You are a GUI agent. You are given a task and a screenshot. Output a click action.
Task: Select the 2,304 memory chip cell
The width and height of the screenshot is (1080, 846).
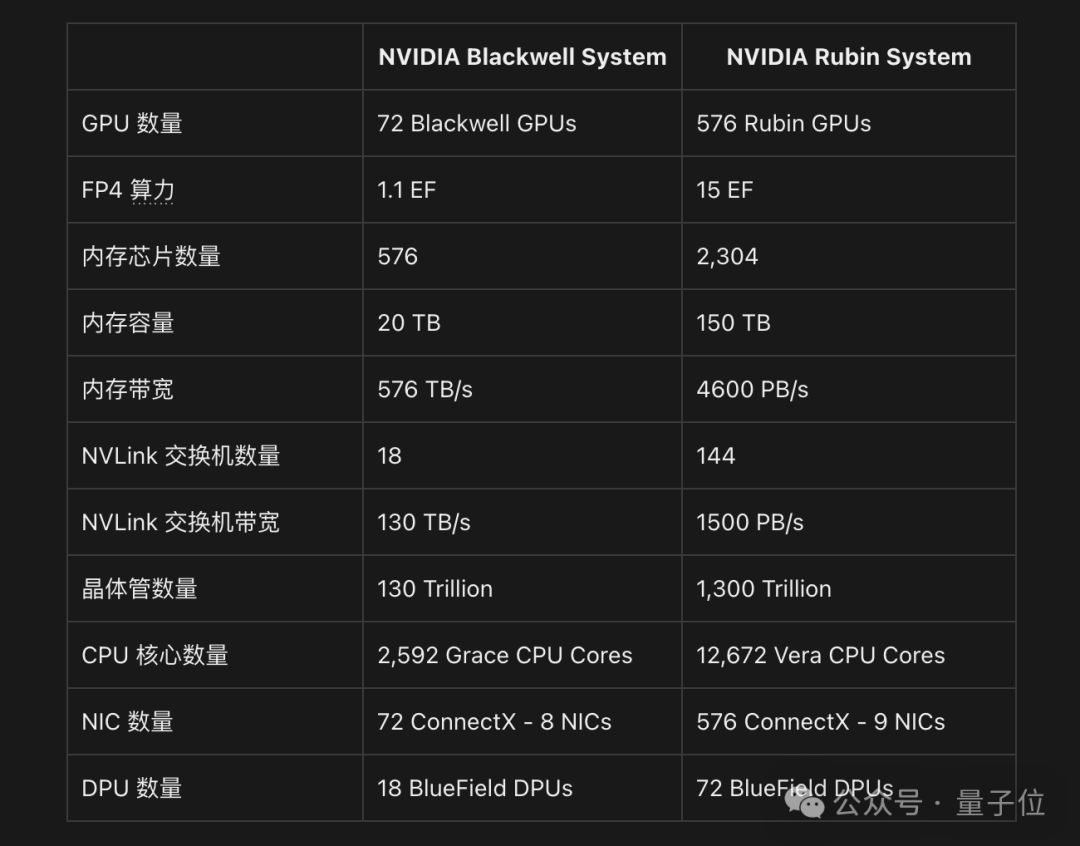pos(727,256)
